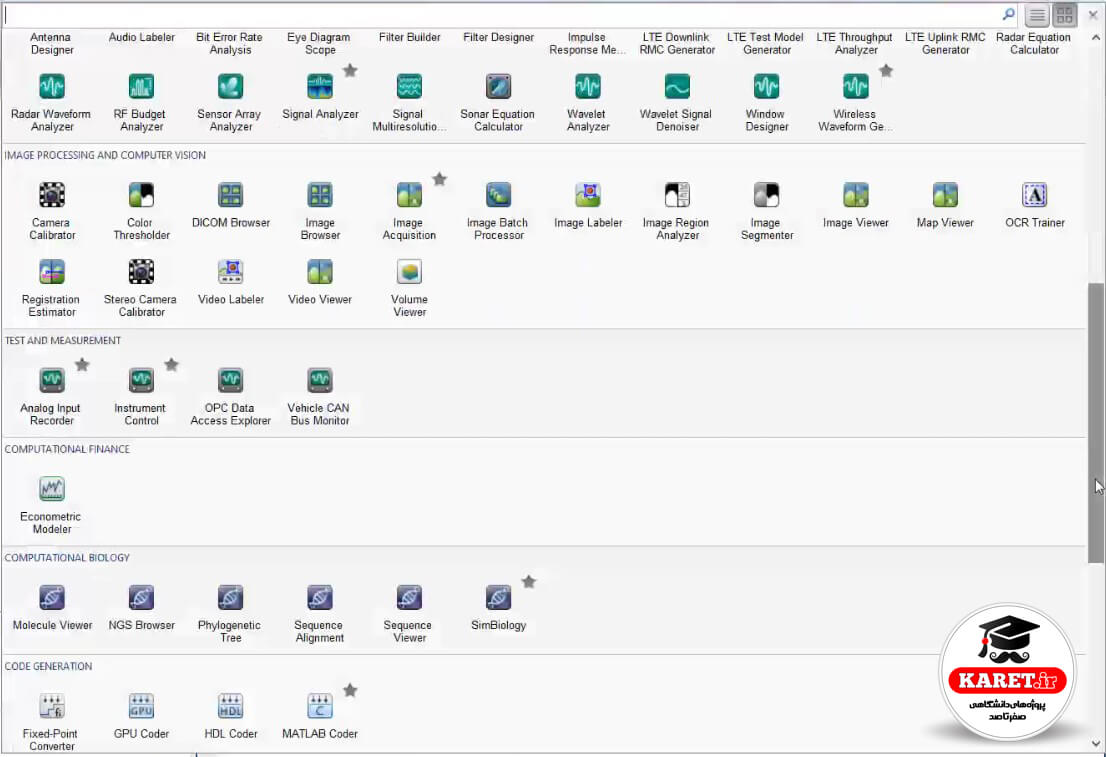Toggle favorite star for Instrument Control

tap(171, 364)
